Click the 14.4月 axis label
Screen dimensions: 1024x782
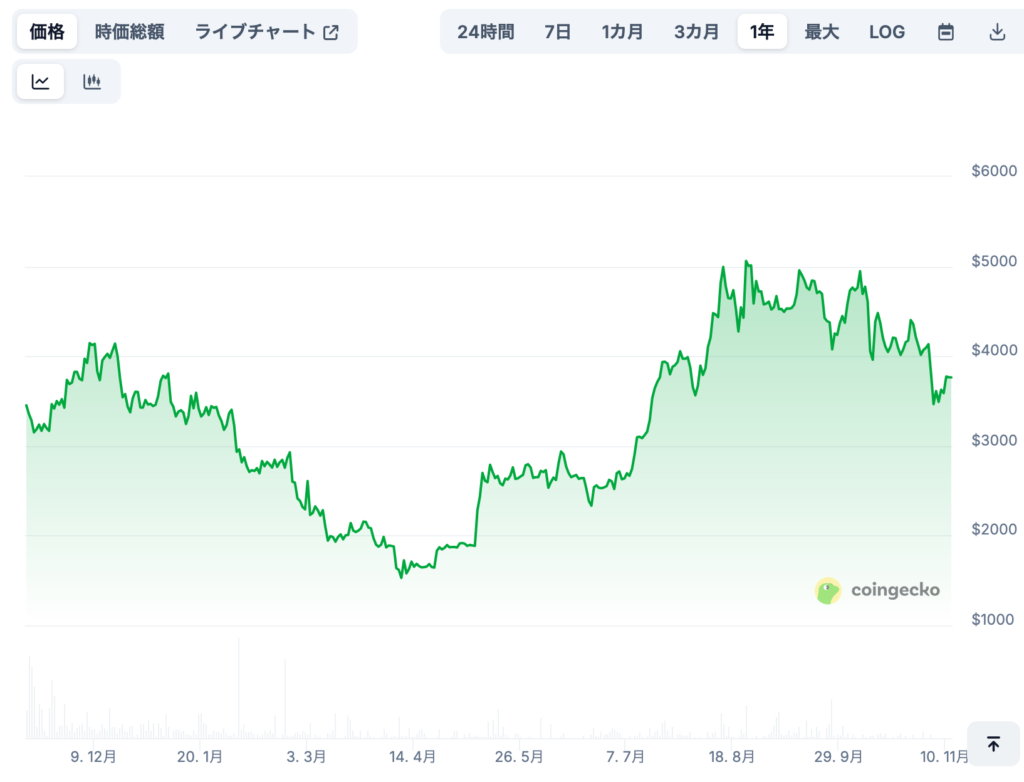click(x=410, y=758)
